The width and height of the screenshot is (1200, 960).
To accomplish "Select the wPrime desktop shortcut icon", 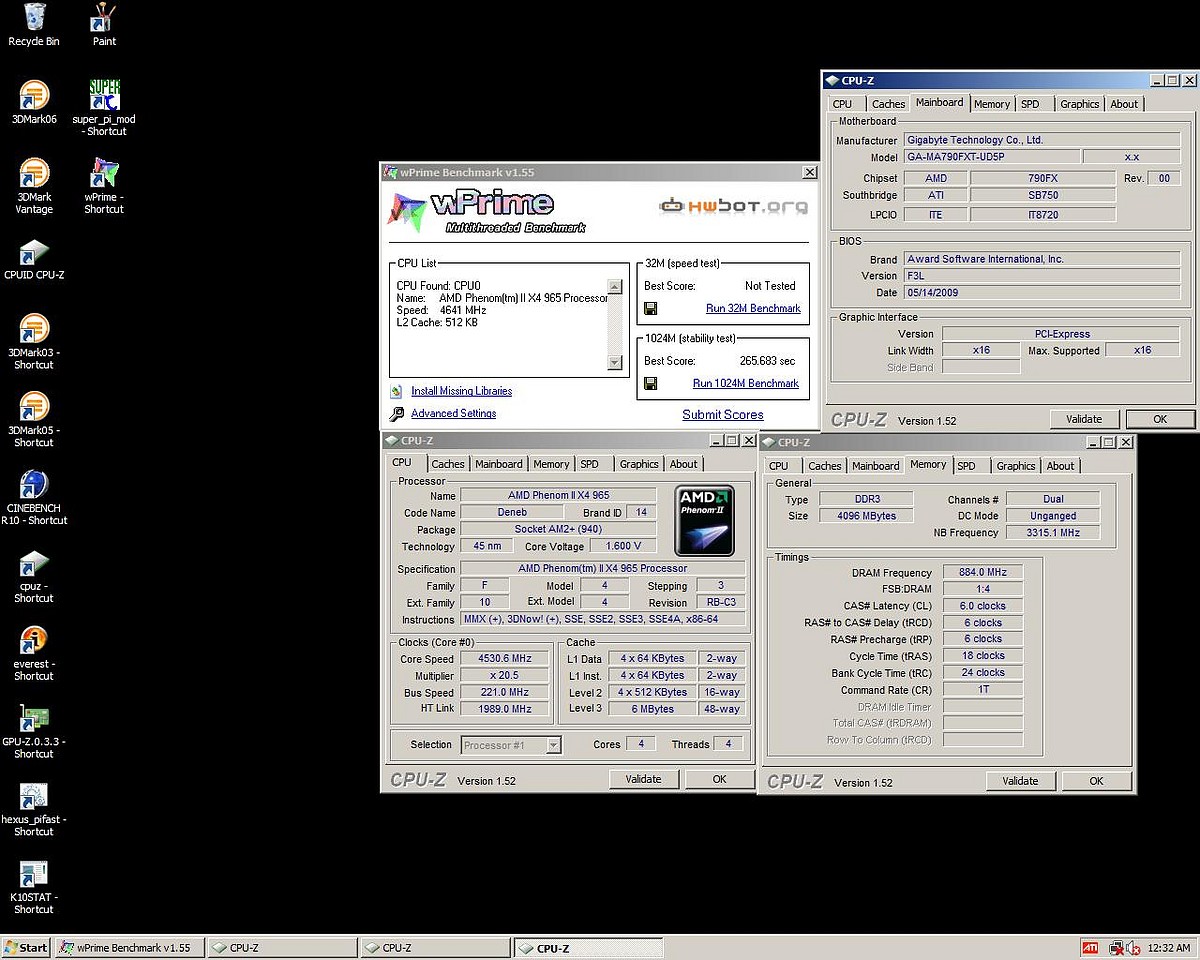I will [104, 173].
